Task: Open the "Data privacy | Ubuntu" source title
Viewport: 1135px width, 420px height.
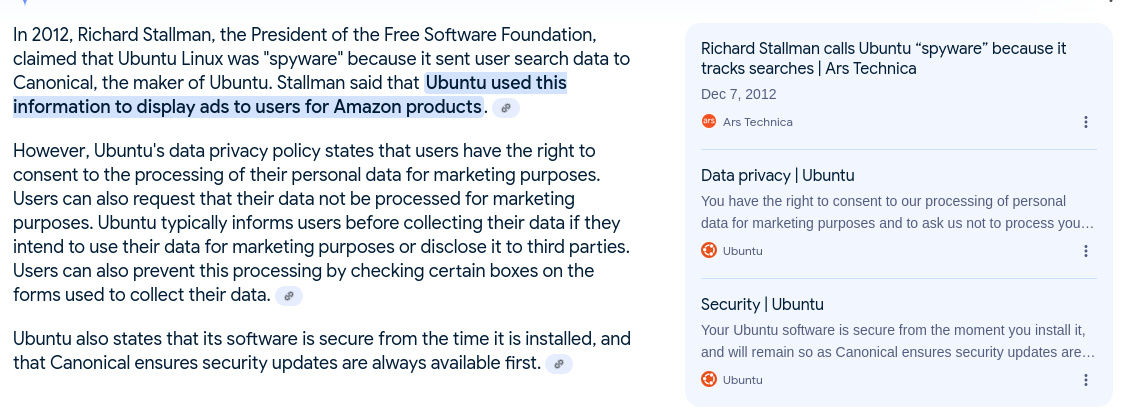Action: [777, 175]
